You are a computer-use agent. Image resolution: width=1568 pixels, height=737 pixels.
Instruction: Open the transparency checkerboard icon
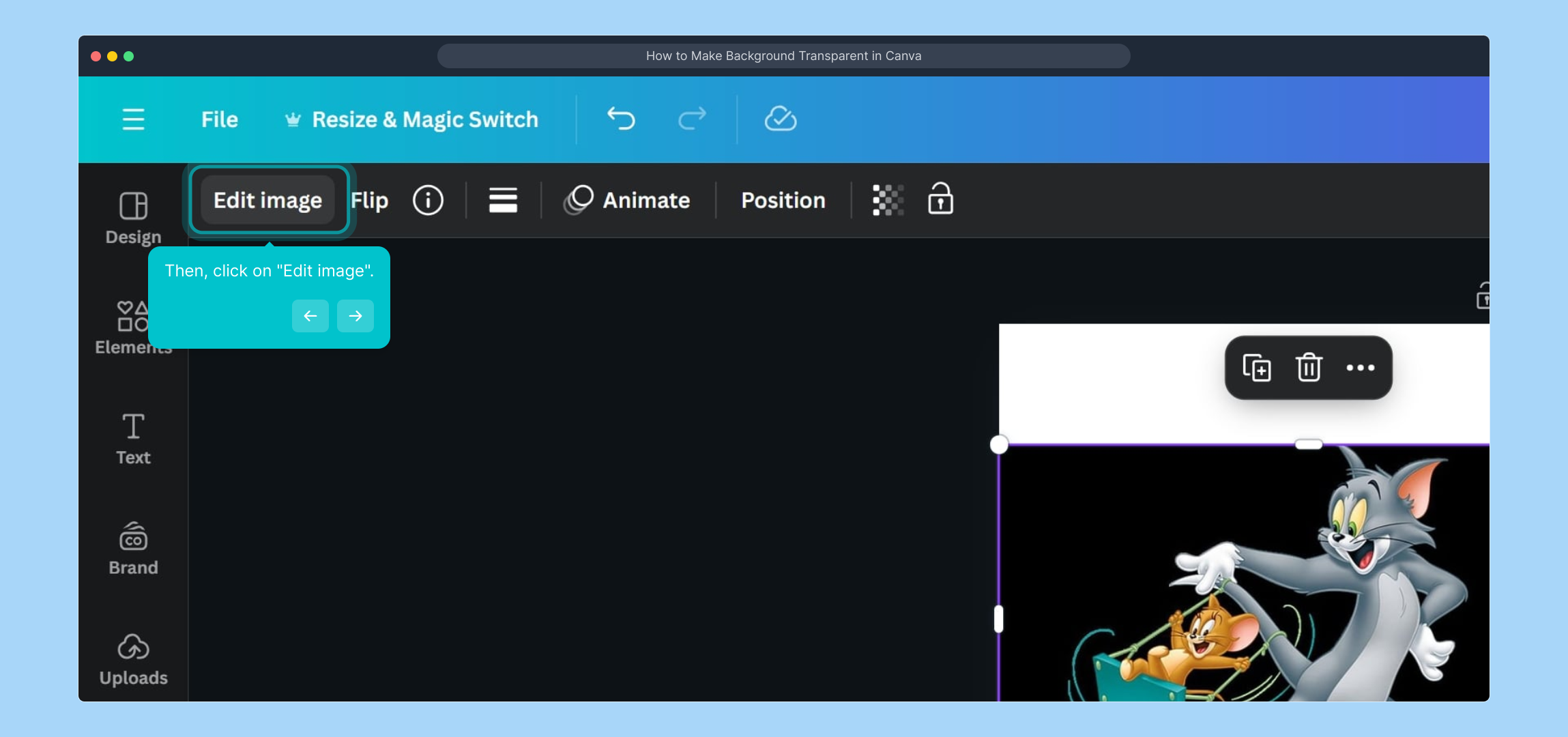pyautogui.click(x=888, y=201)
